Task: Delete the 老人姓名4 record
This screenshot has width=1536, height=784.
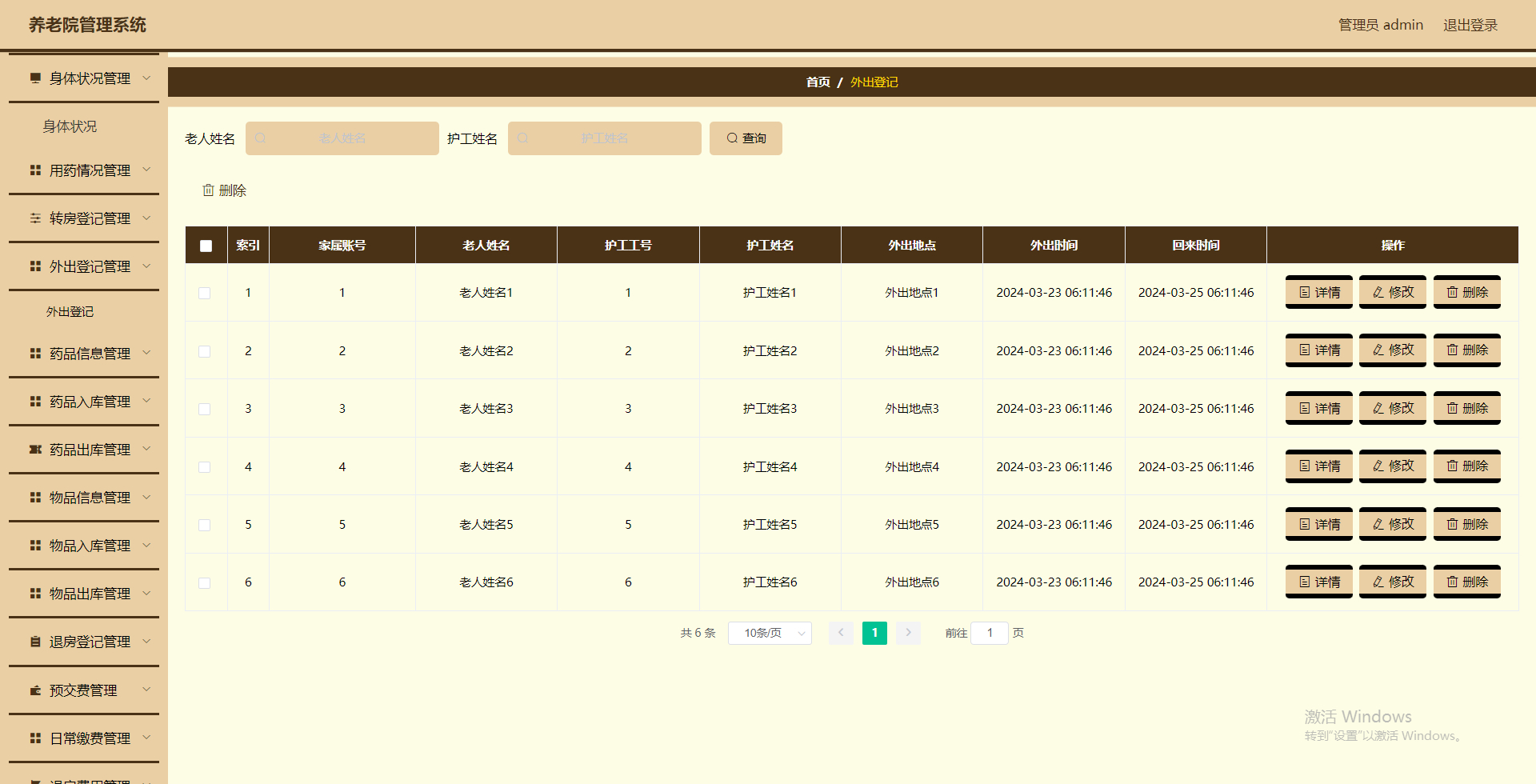Action: click(x=1467, y=466)
